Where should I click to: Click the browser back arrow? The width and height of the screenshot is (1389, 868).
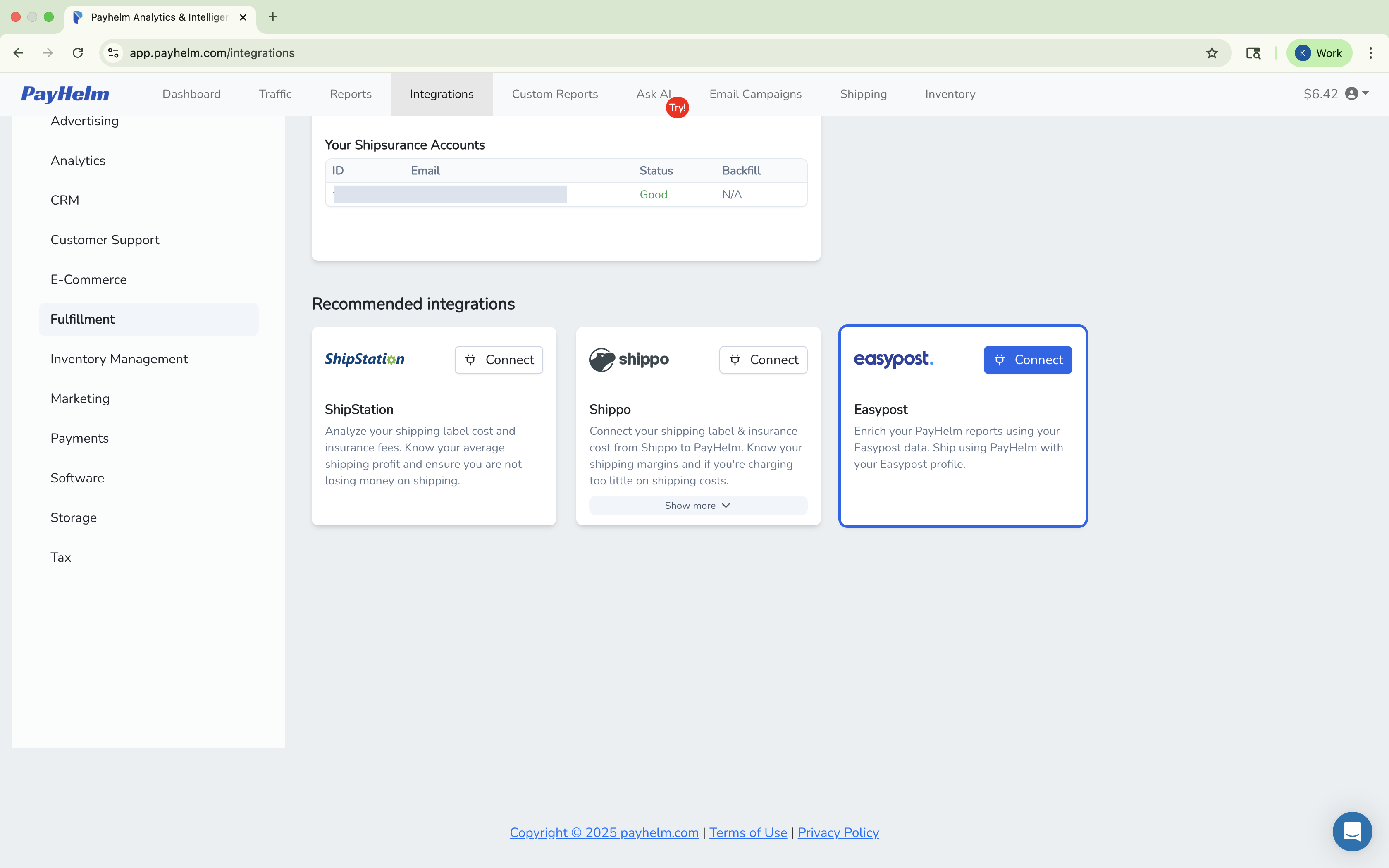pos(18,53)
